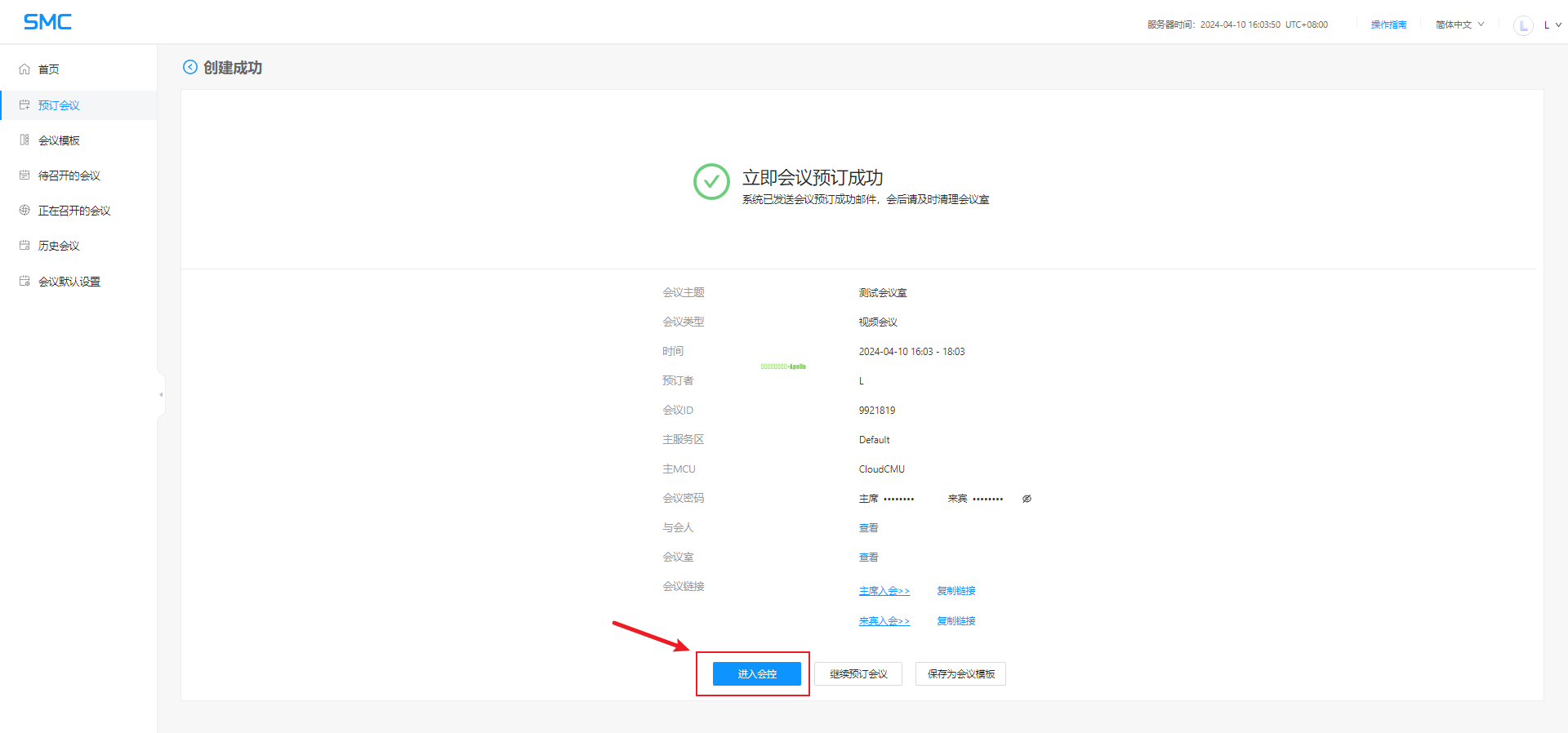Select 预订会议 in the sidebar menu

click(x=59, y=105)
